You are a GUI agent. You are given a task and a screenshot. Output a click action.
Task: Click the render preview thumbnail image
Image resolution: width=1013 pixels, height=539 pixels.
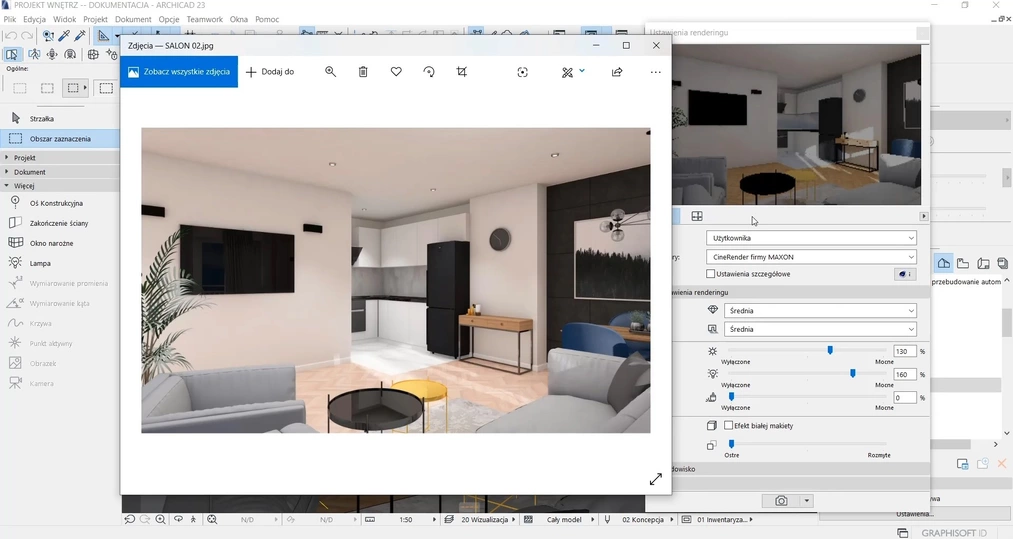coord(797,125)
